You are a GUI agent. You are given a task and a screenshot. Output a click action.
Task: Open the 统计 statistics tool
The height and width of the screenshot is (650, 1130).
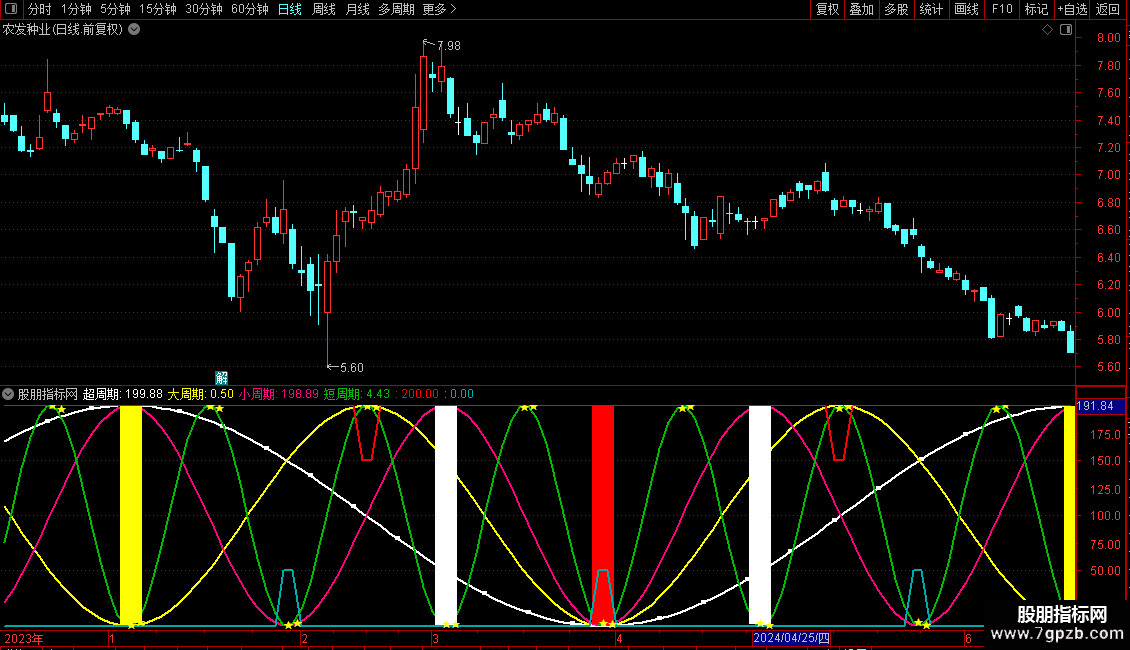pos(930,9)
